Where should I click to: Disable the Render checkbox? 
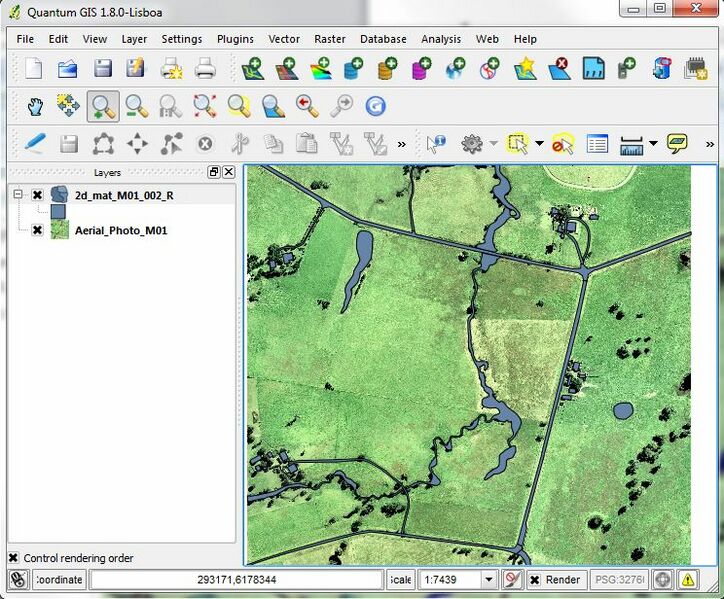pos(535,580)
